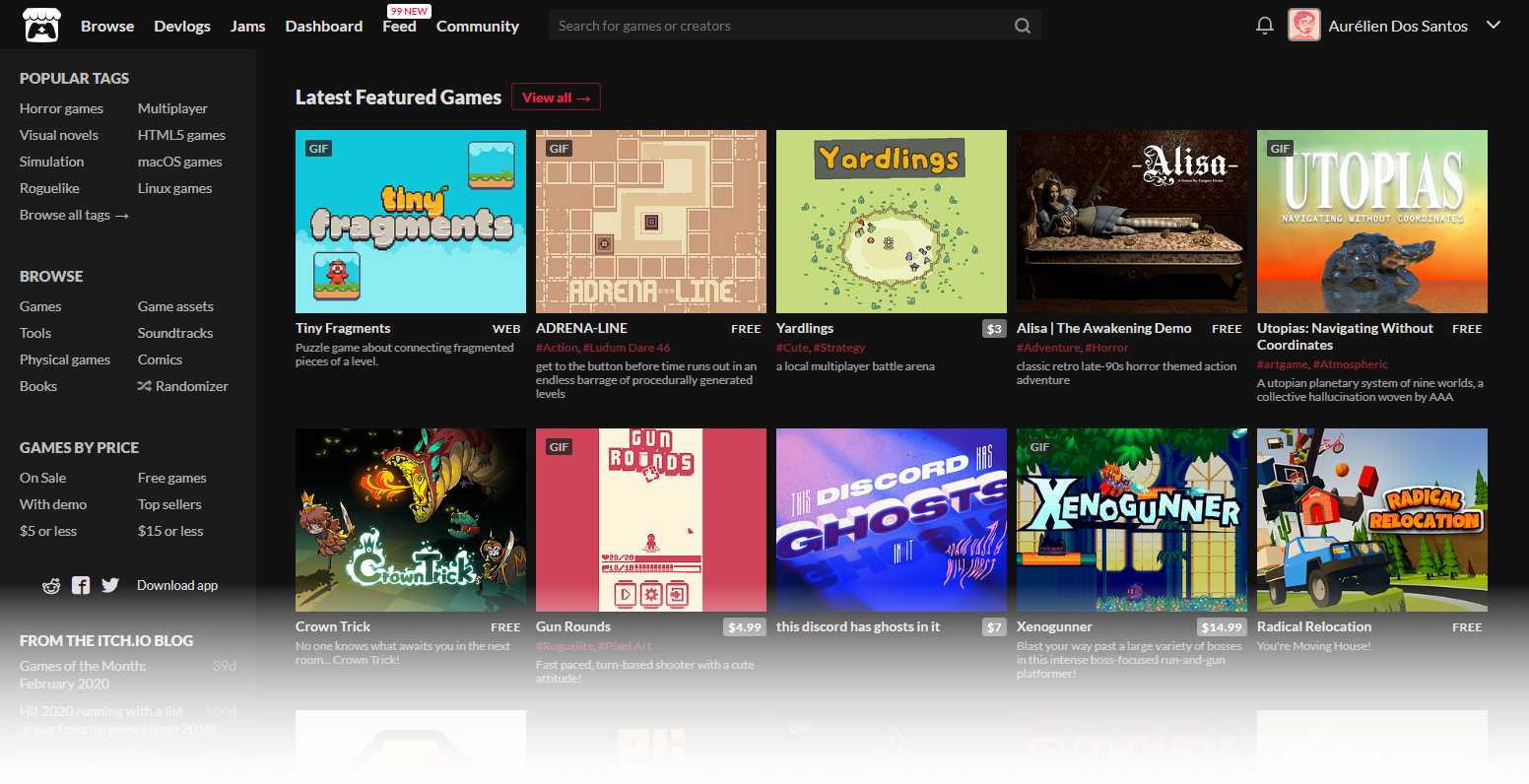
Task: Open Utopias game thumbnail
Action: point(1372,222)
